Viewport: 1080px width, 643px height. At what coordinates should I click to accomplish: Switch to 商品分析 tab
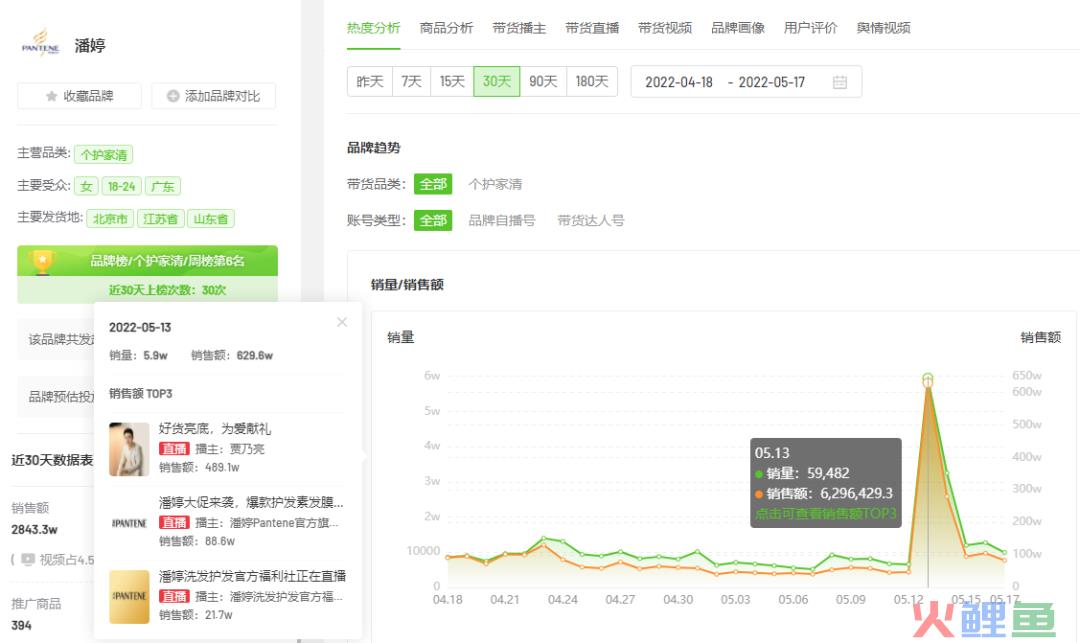coord(446,28)
